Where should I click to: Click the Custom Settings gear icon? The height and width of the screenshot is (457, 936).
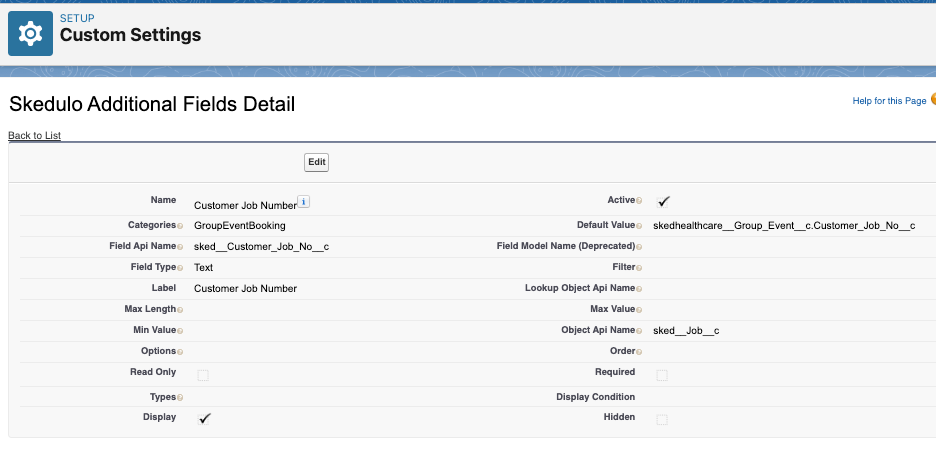(30, 33)
